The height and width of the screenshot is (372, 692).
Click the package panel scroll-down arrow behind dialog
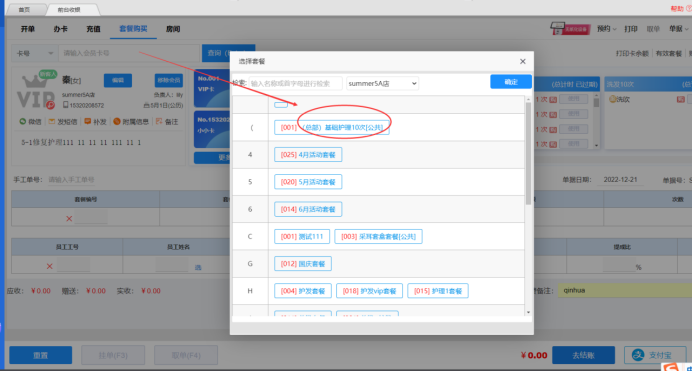(x=596, y=145)
